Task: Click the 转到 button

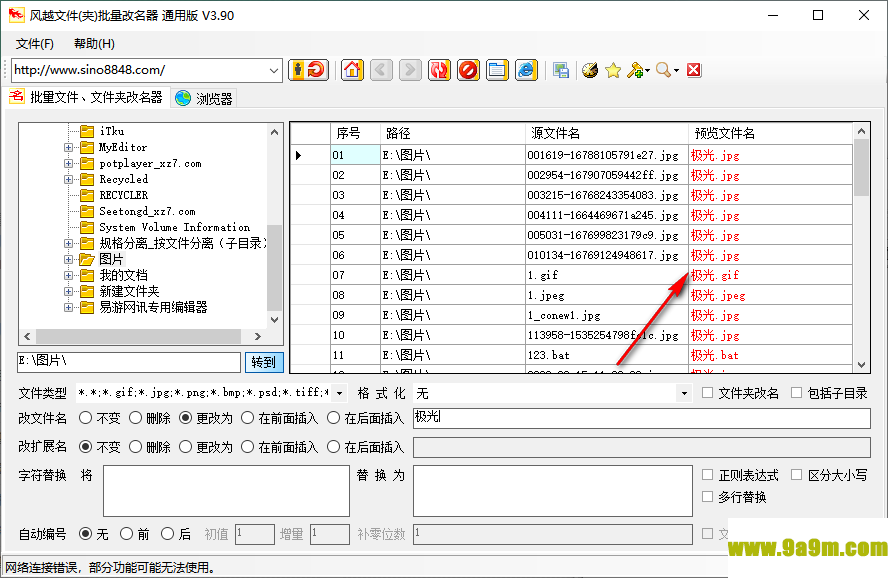Action: pos(264,362)
